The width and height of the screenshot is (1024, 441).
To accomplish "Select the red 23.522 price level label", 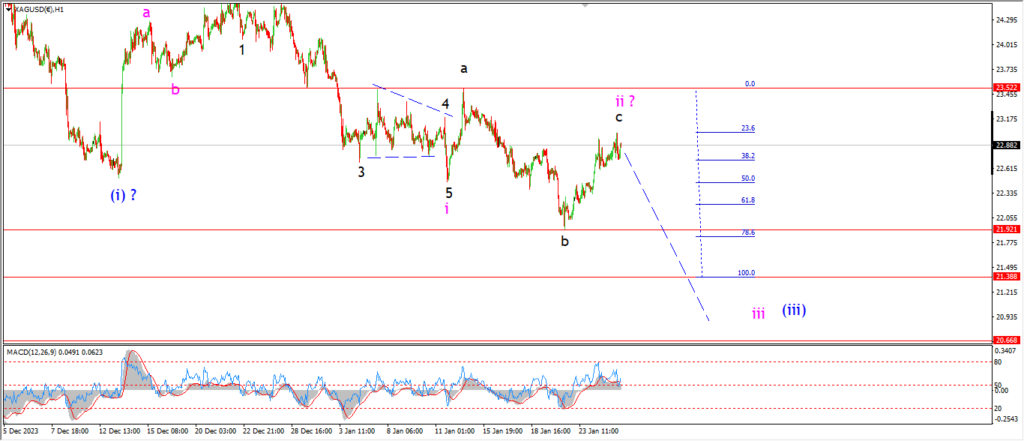I will point(1006,88).
